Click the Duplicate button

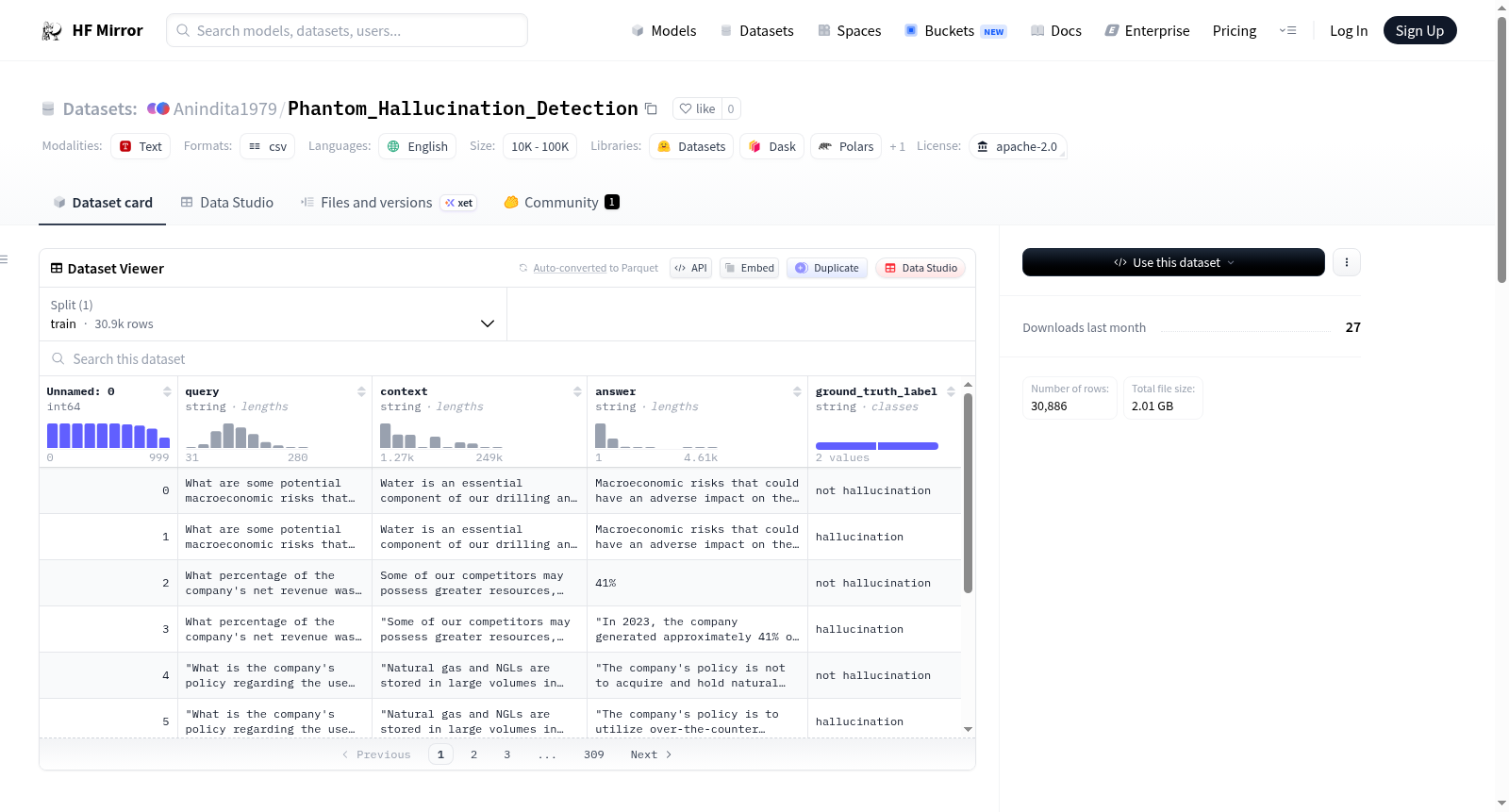[826, 268]
